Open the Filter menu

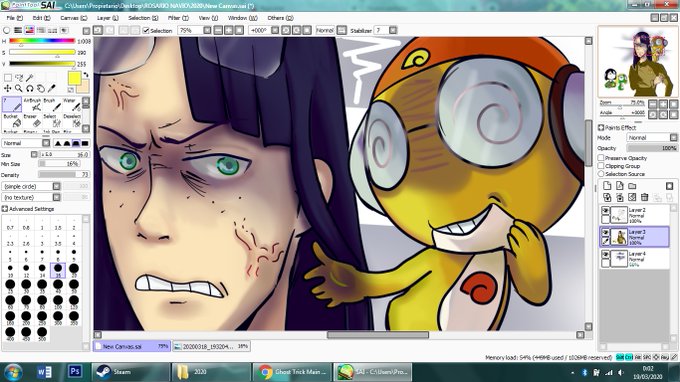[x=178, y=18]
